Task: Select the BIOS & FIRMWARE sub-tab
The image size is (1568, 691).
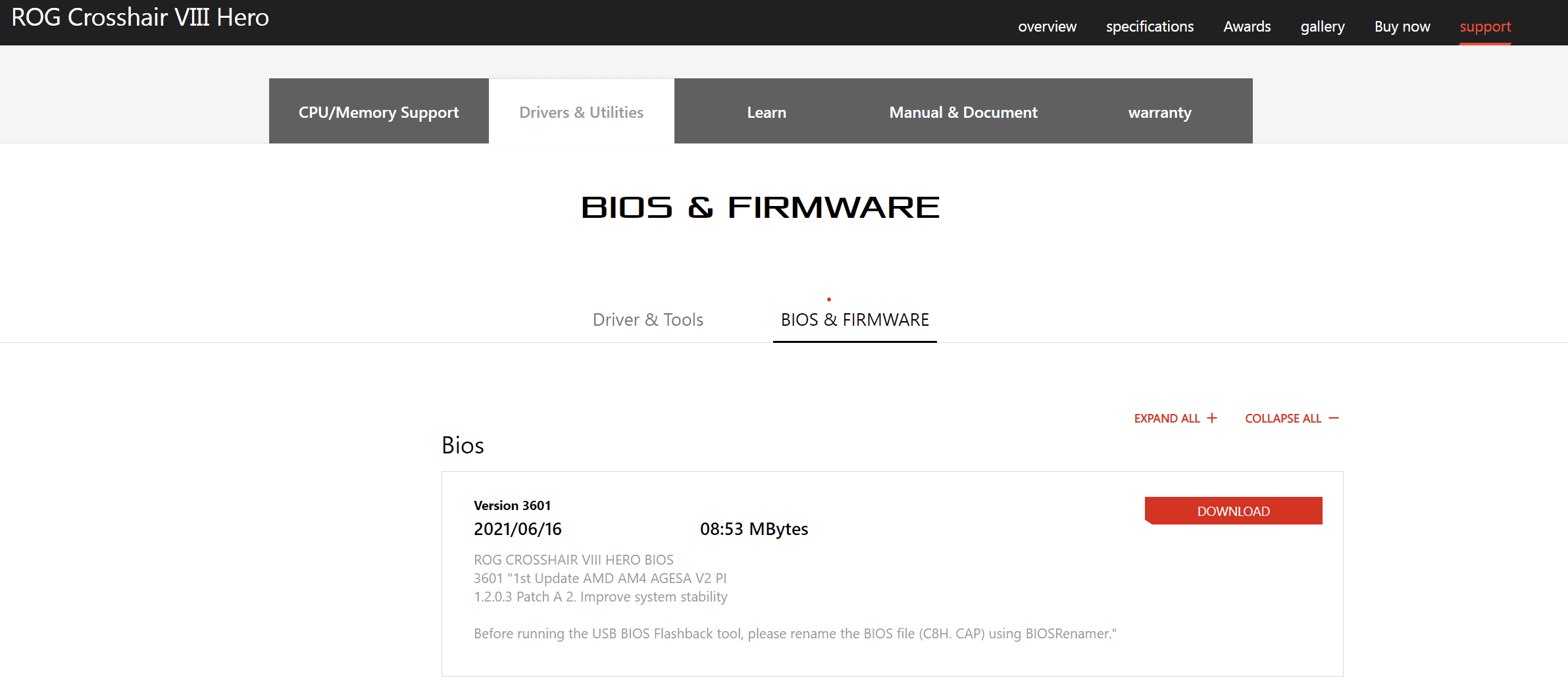Action: [855, 320]
